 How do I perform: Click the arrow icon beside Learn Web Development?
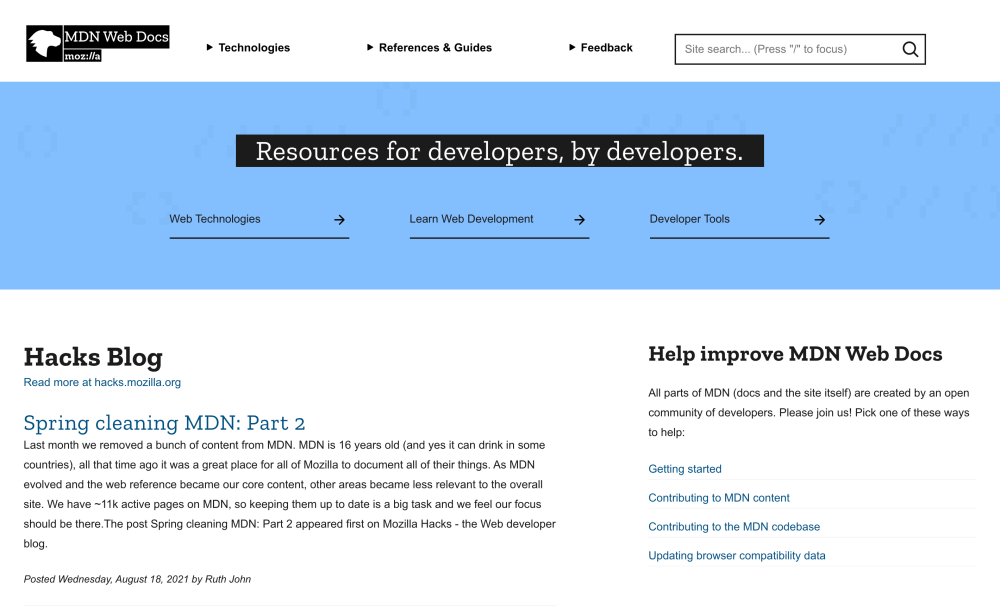tap(579, 219)
